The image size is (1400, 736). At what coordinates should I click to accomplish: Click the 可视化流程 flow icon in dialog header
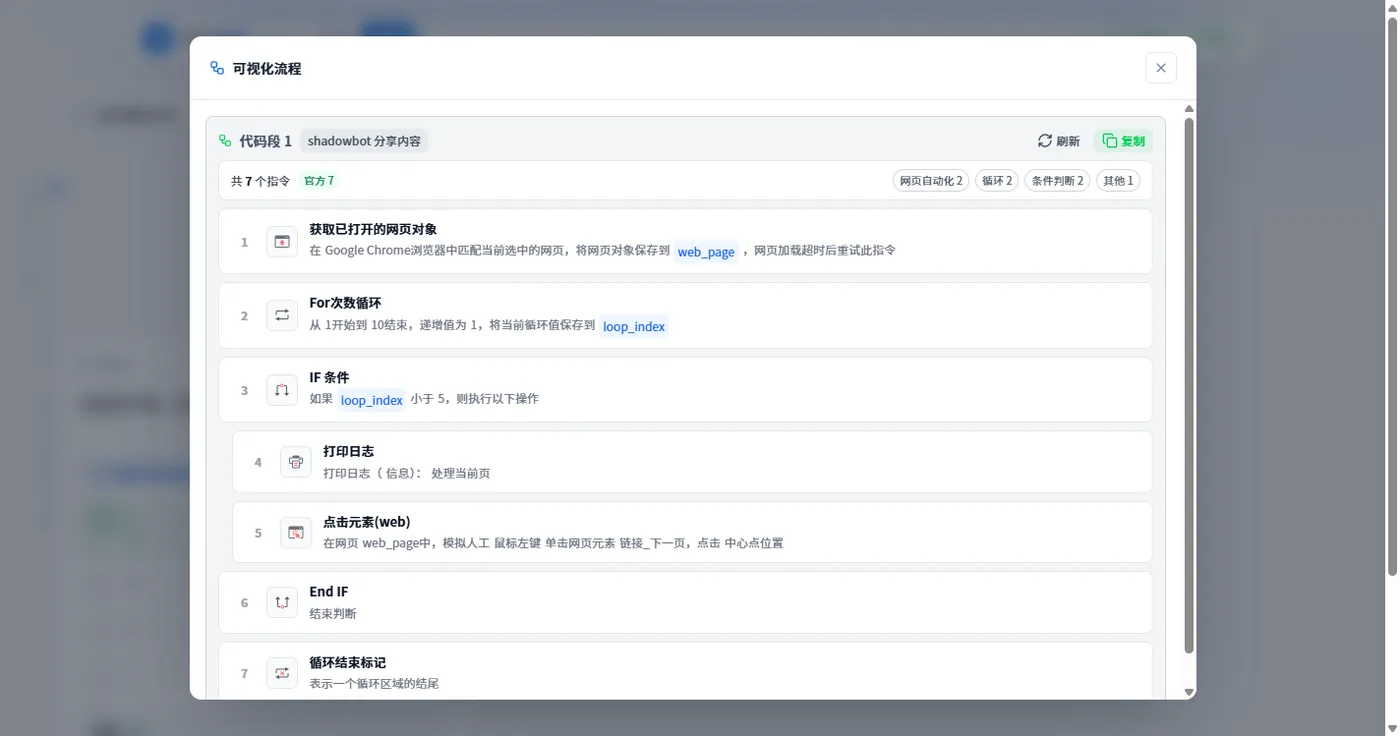click(x=217, y=68)
